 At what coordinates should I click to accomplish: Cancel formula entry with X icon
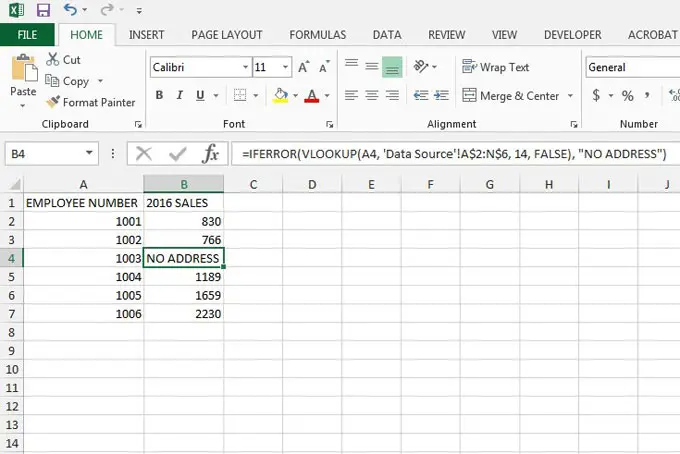pyautogui.click(x=144, y=154)
